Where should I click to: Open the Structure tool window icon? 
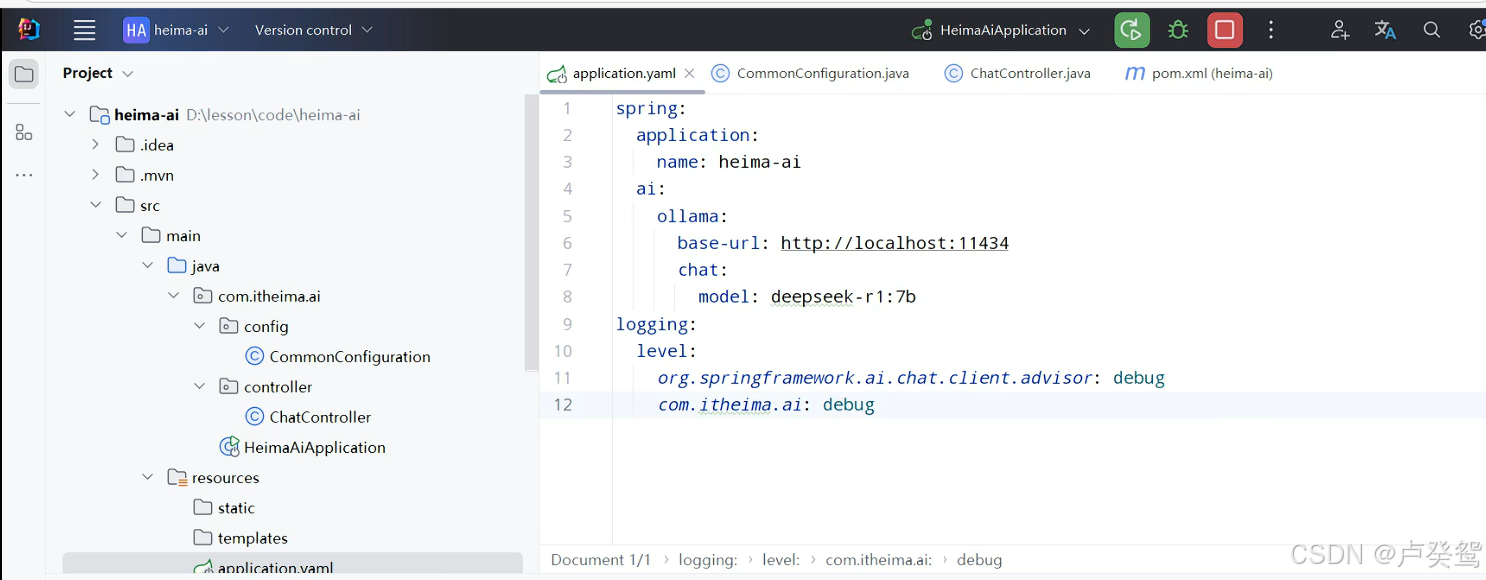tap(24, 132)
